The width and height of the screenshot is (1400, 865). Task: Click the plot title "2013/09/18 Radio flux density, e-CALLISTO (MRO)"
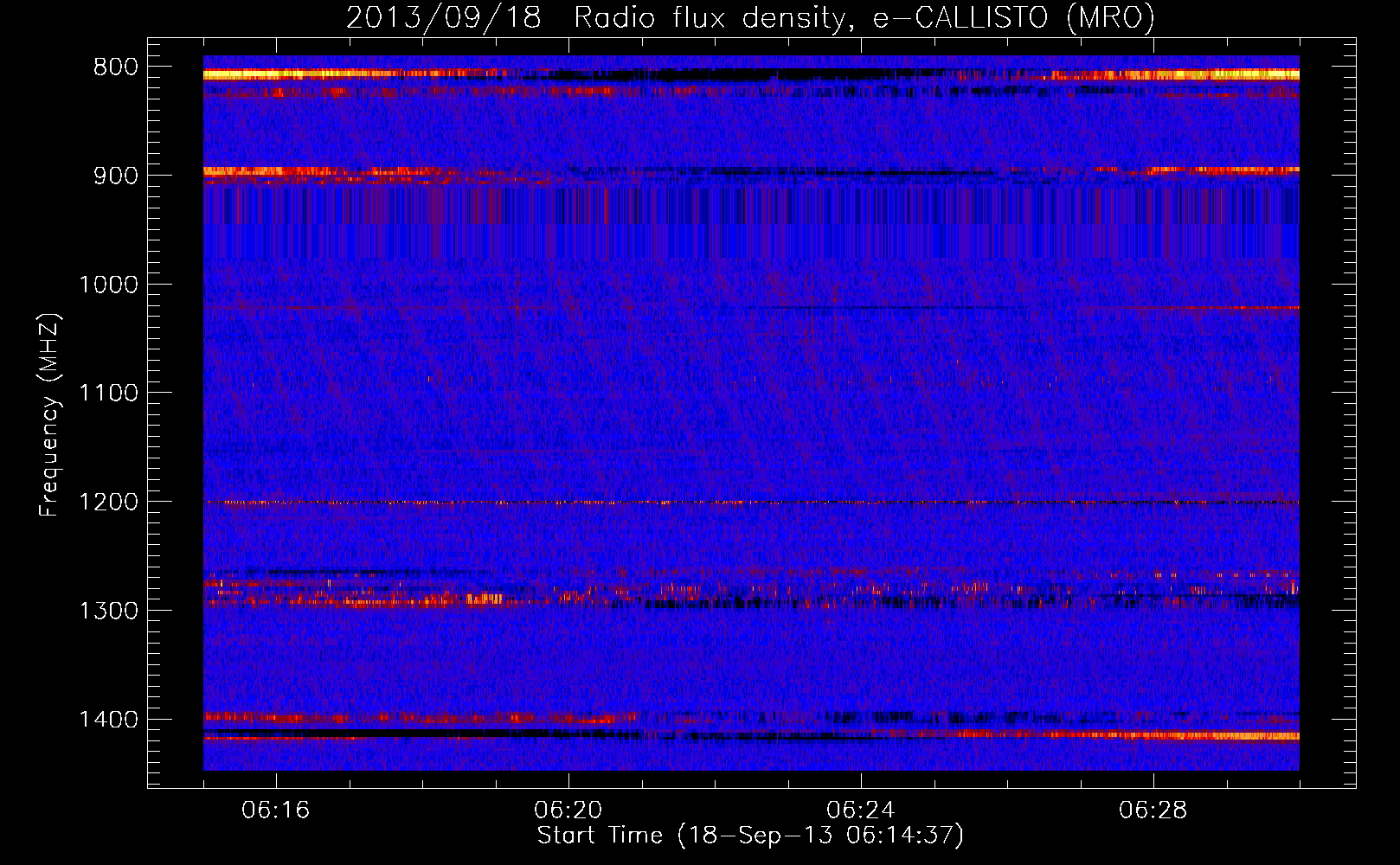point(750,18)
